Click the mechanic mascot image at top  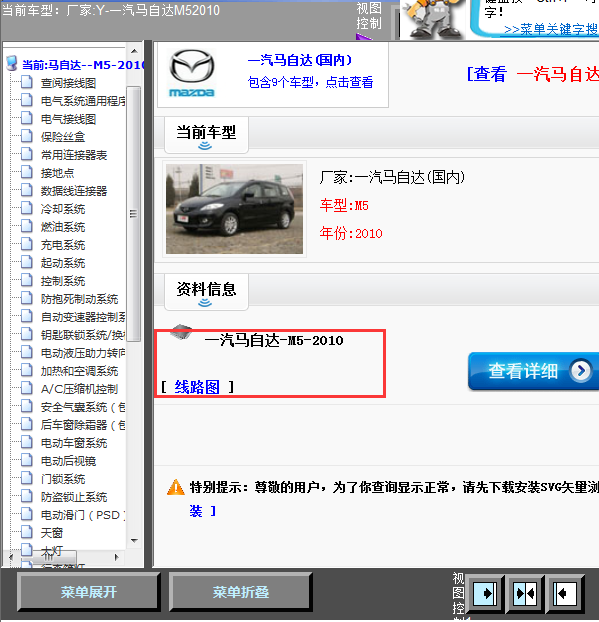pos(433,19)
